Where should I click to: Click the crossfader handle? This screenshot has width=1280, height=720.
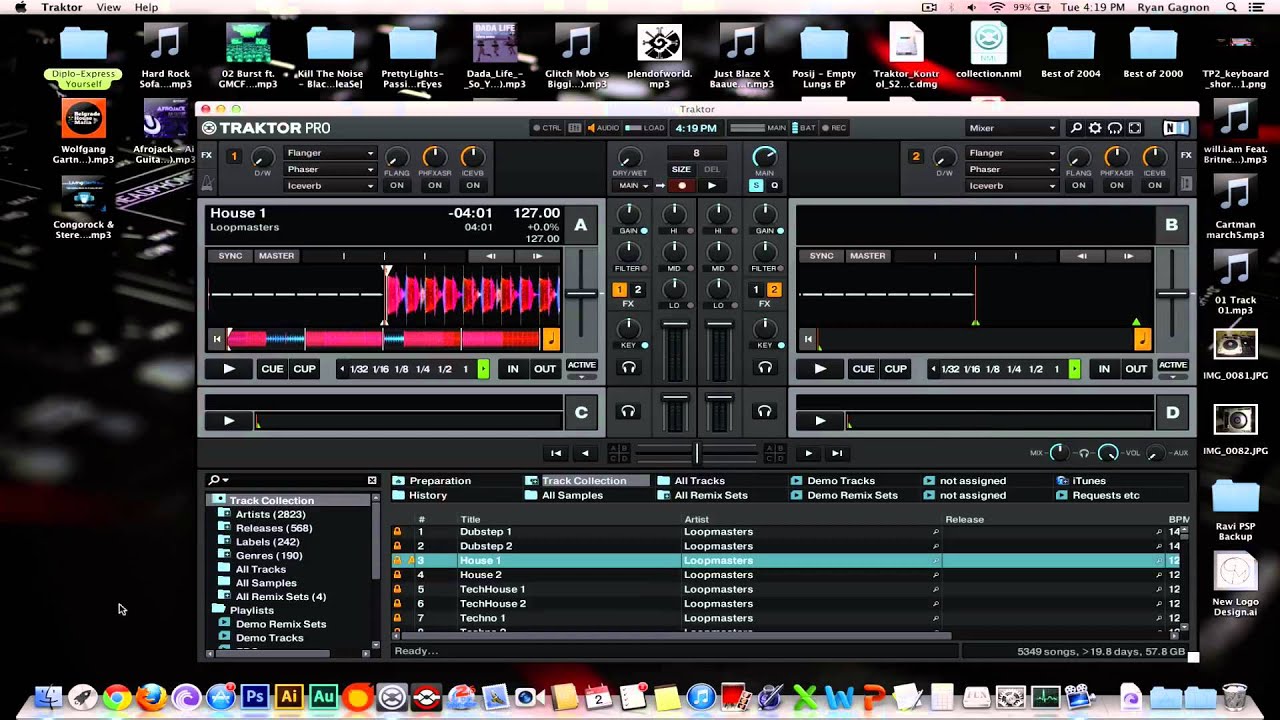[x=697, y=454]
